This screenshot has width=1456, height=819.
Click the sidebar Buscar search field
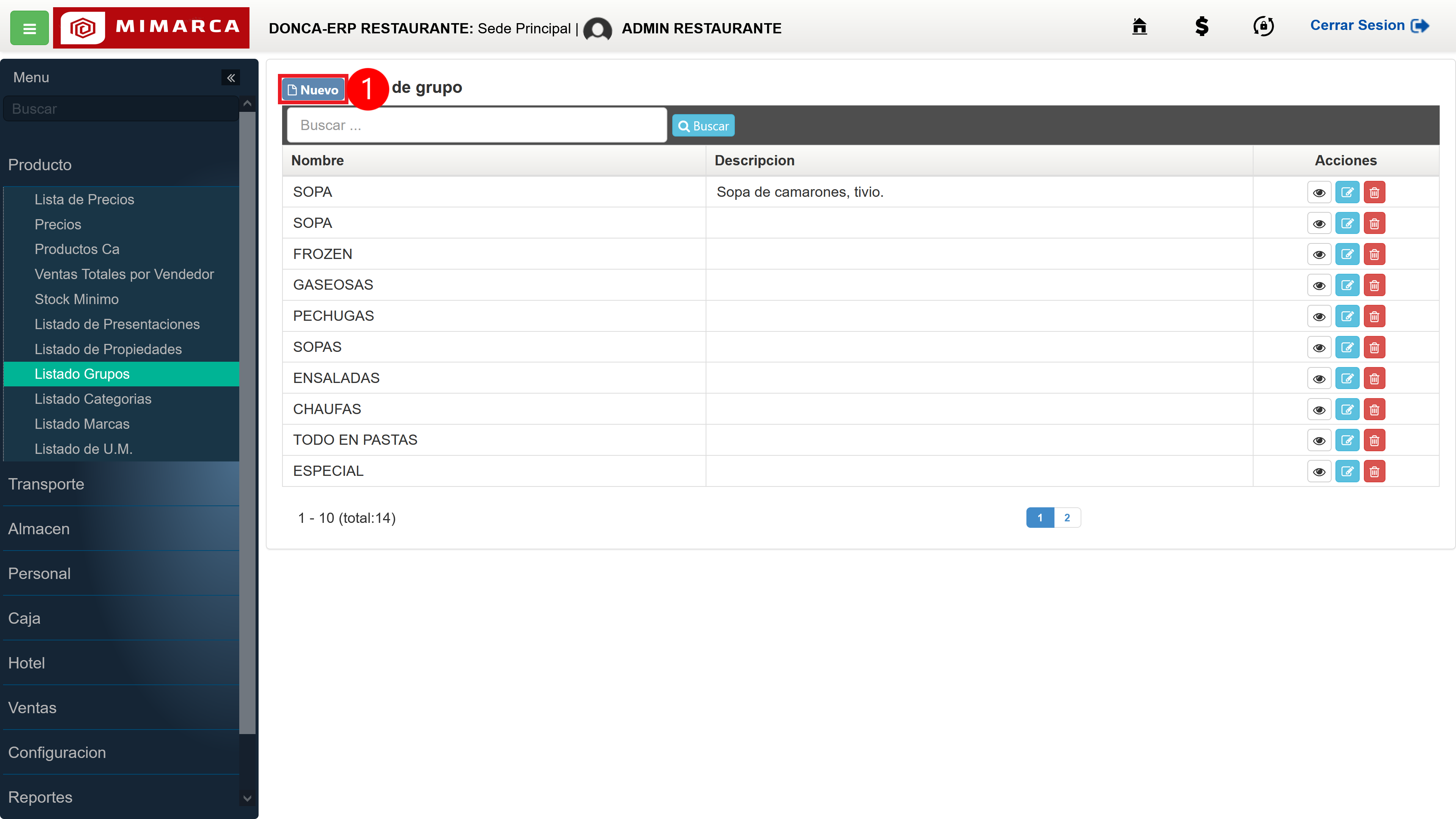121,108
